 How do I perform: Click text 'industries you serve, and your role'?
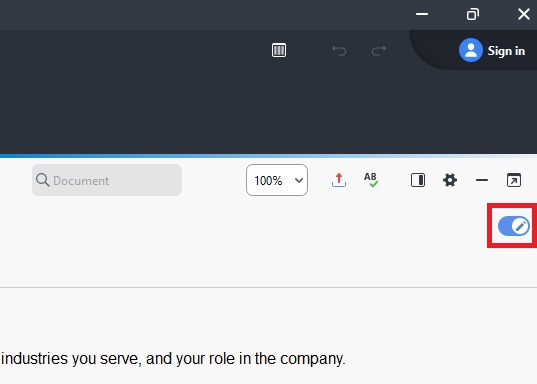[x=119, y=359]
